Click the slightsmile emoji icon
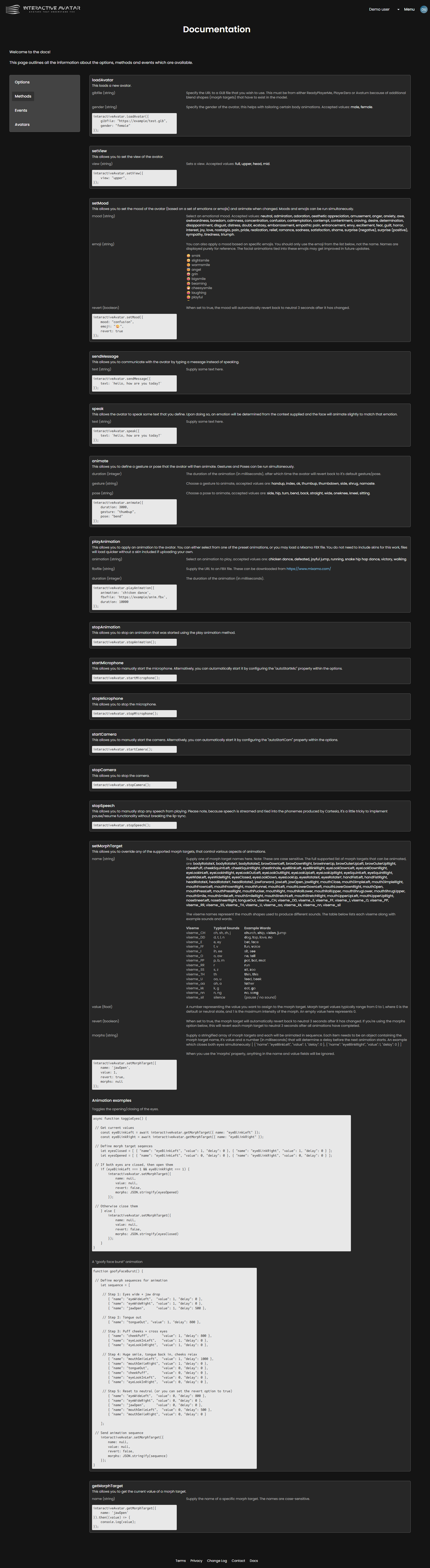430x1568 pixels. (189, 261)
